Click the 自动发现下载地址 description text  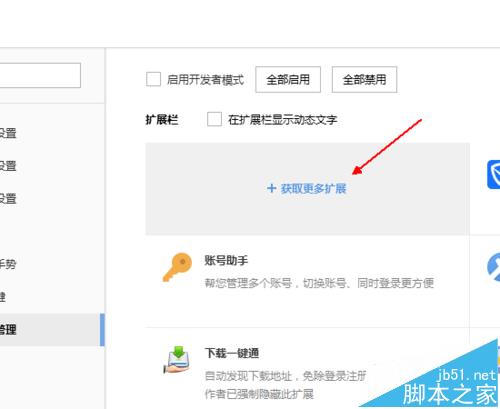click(x=285, y=376)
